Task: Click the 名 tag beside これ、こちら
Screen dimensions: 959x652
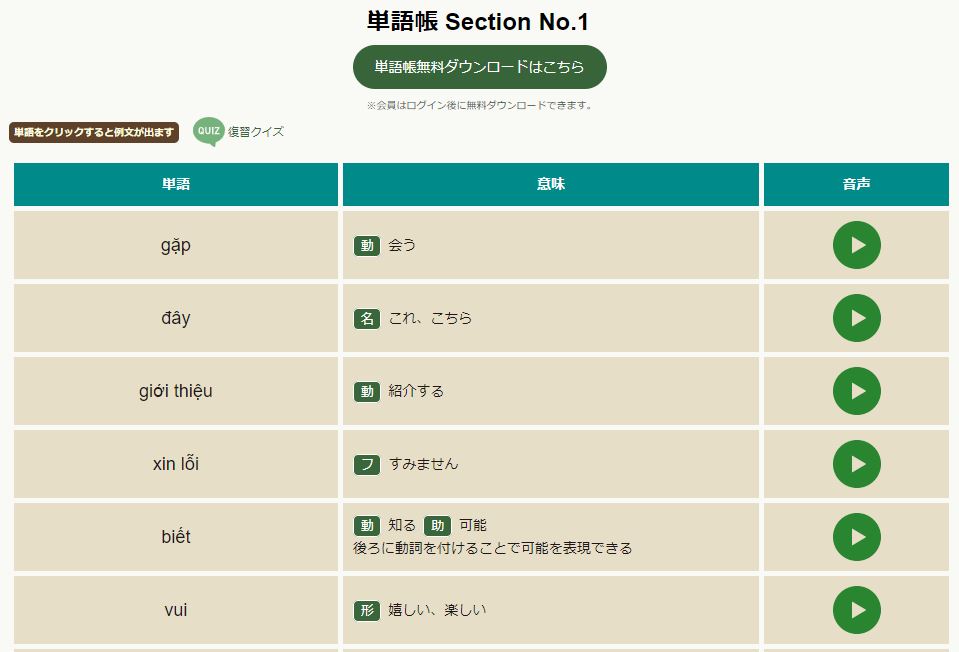Action: click(366, 318)
